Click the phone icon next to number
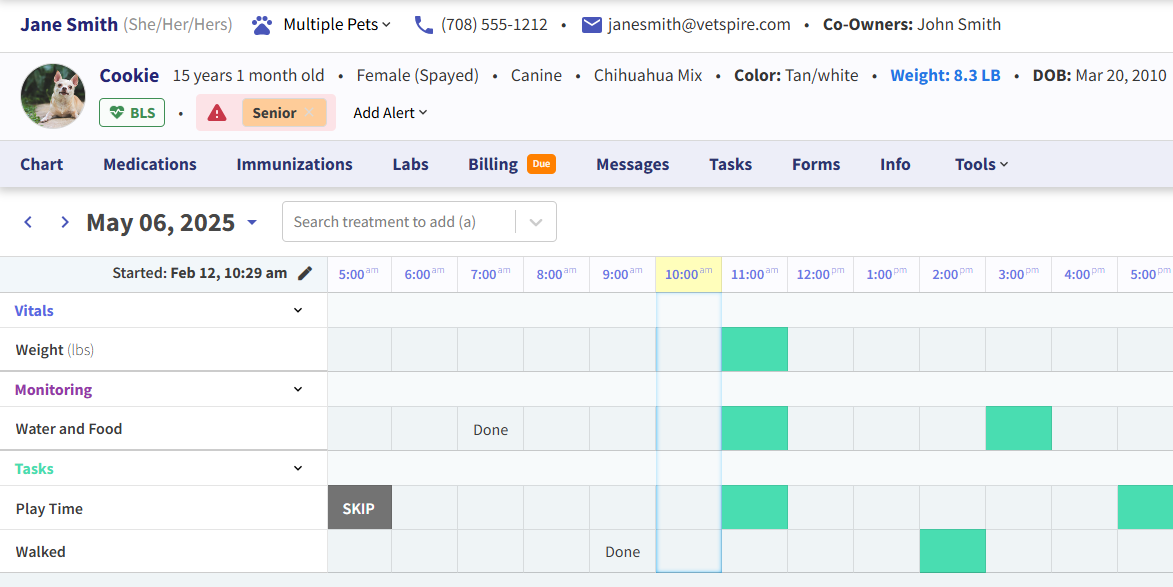 tap(424, 25)
